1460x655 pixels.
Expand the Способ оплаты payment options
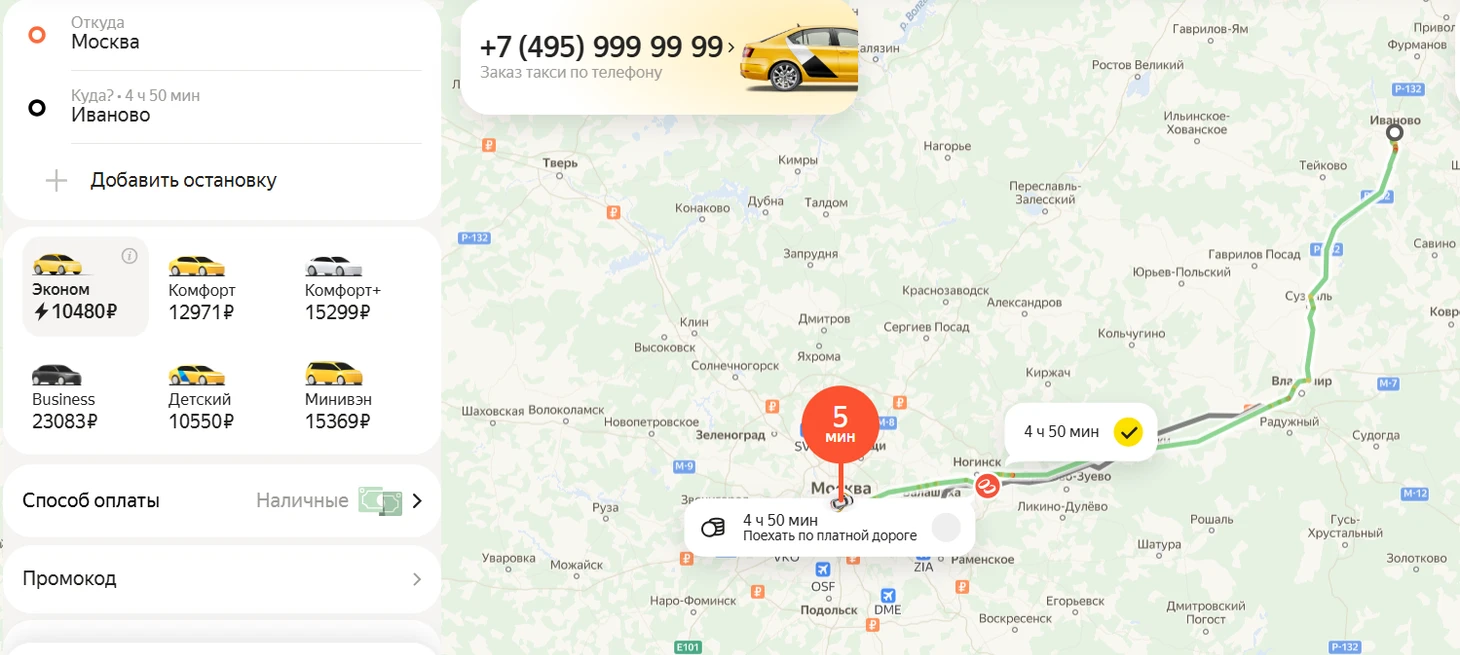222,500
